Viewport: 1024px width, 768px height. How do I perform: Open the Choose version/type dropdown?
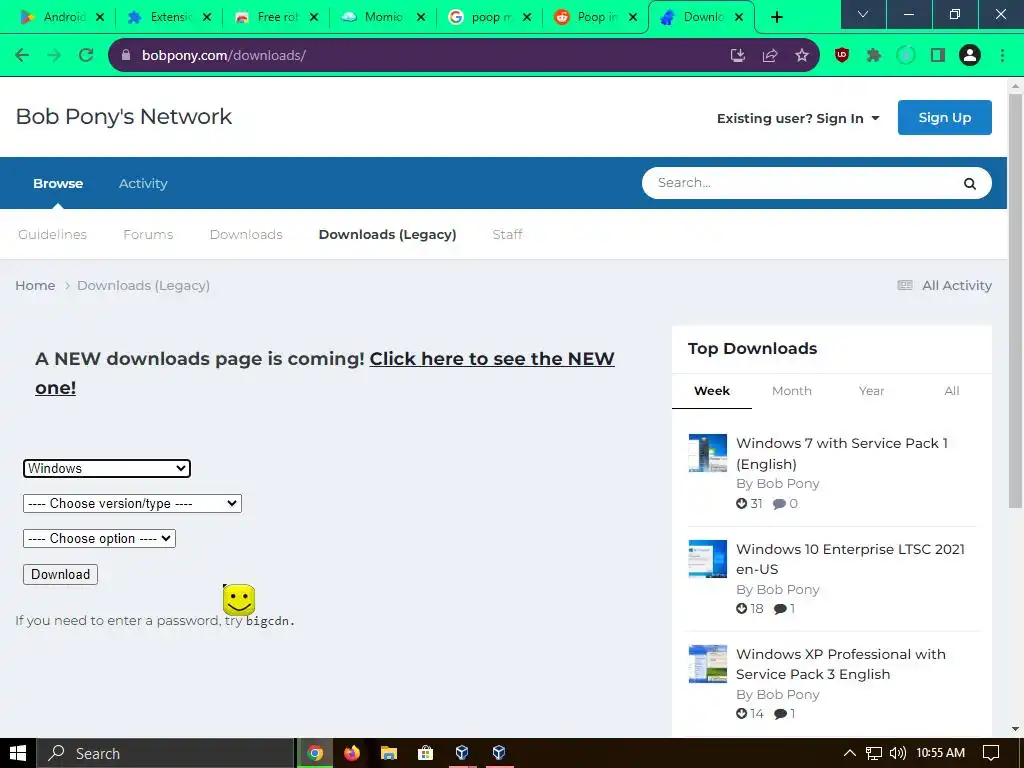tap(133, 504)
